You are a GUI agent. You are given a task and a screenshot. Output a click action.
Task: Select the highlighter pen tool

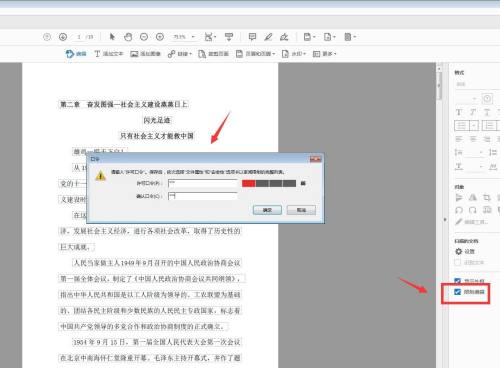coord(268,37)
